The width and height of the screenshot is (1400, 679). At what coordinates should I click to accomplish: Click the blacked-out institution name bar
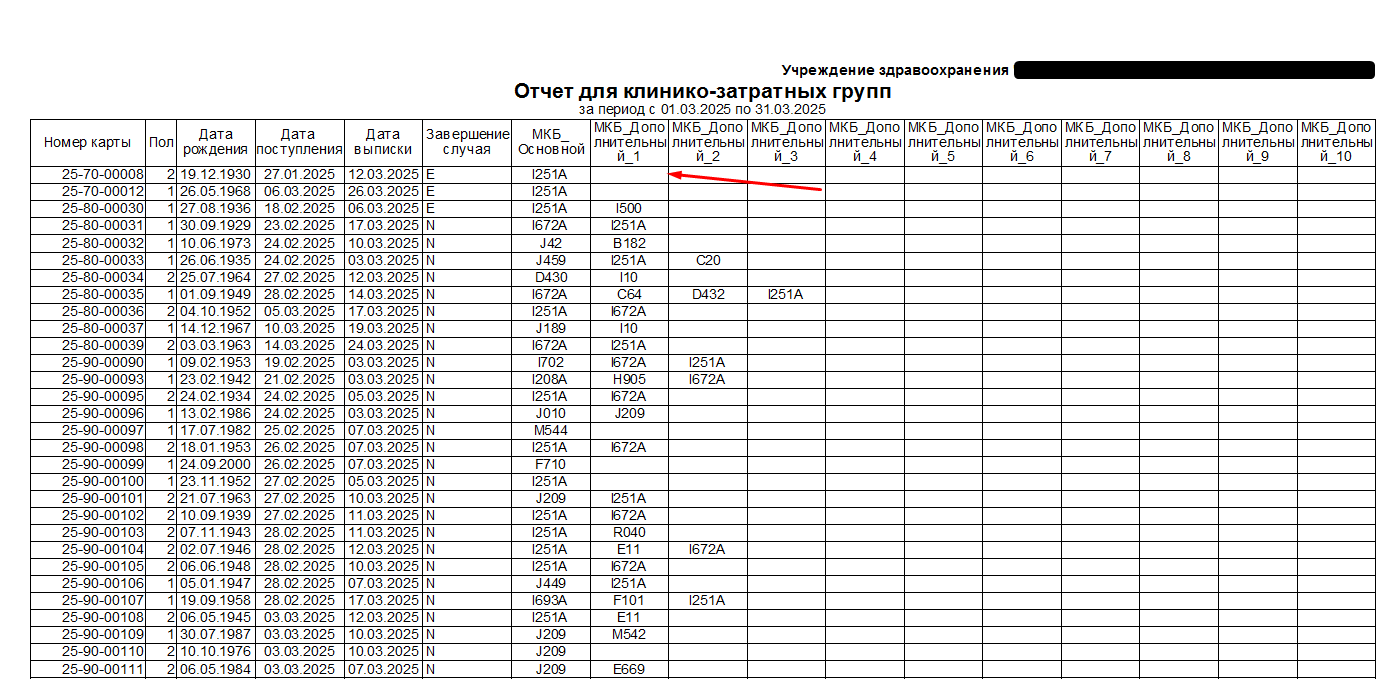click(1194, 70)
